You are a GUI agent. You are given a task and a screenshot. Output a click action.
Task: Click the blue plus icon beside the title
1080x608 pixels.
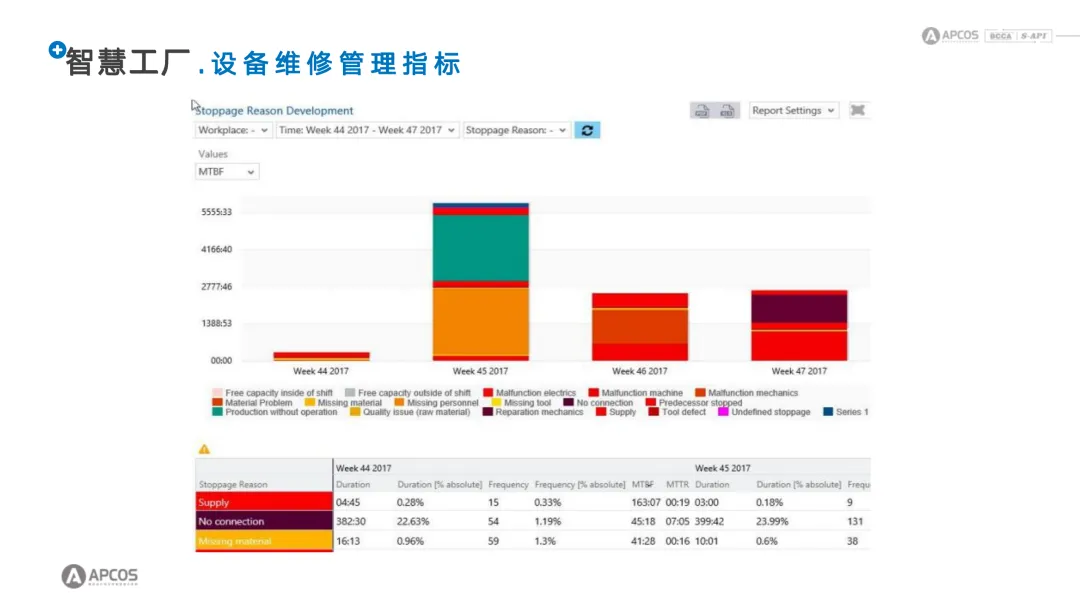(x=57, y=50)
